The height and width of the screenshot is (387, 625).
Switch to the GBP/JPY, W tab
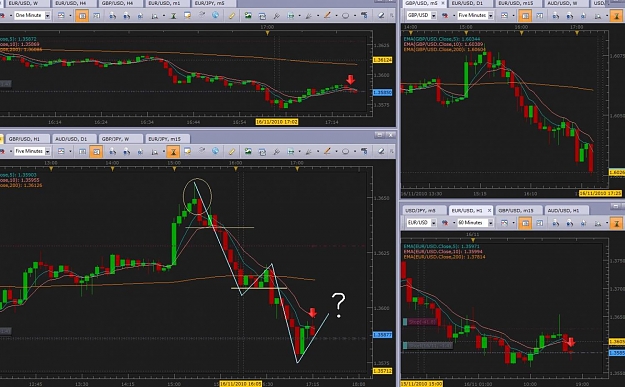click(x=121, y=139)
